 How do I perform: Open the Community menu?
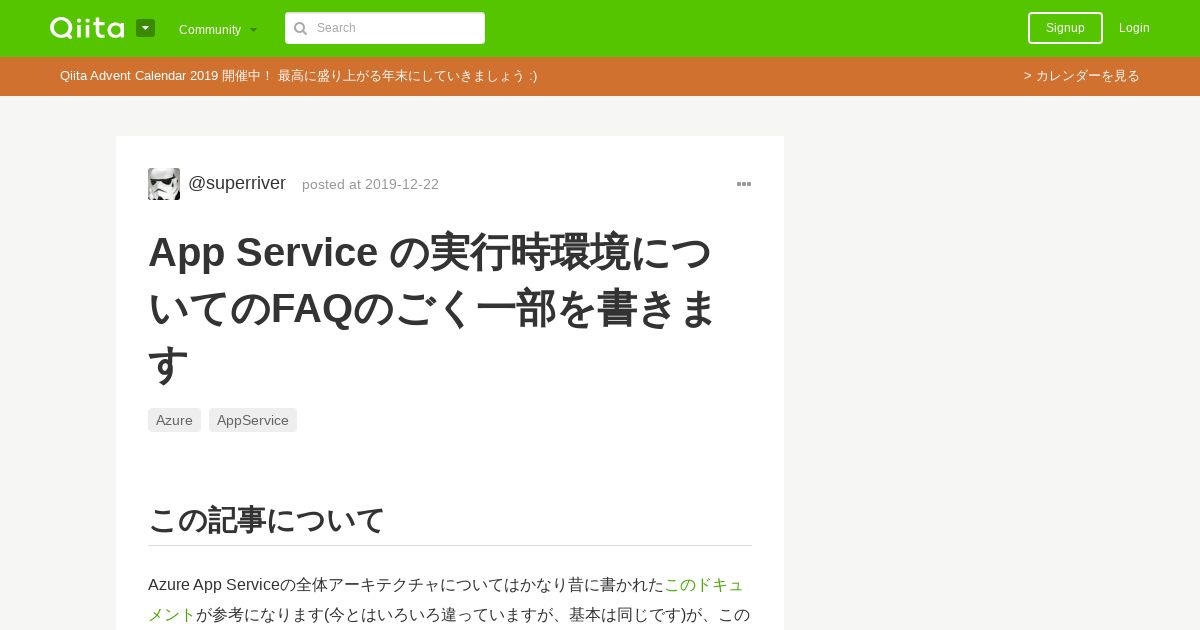click(218, 29)
